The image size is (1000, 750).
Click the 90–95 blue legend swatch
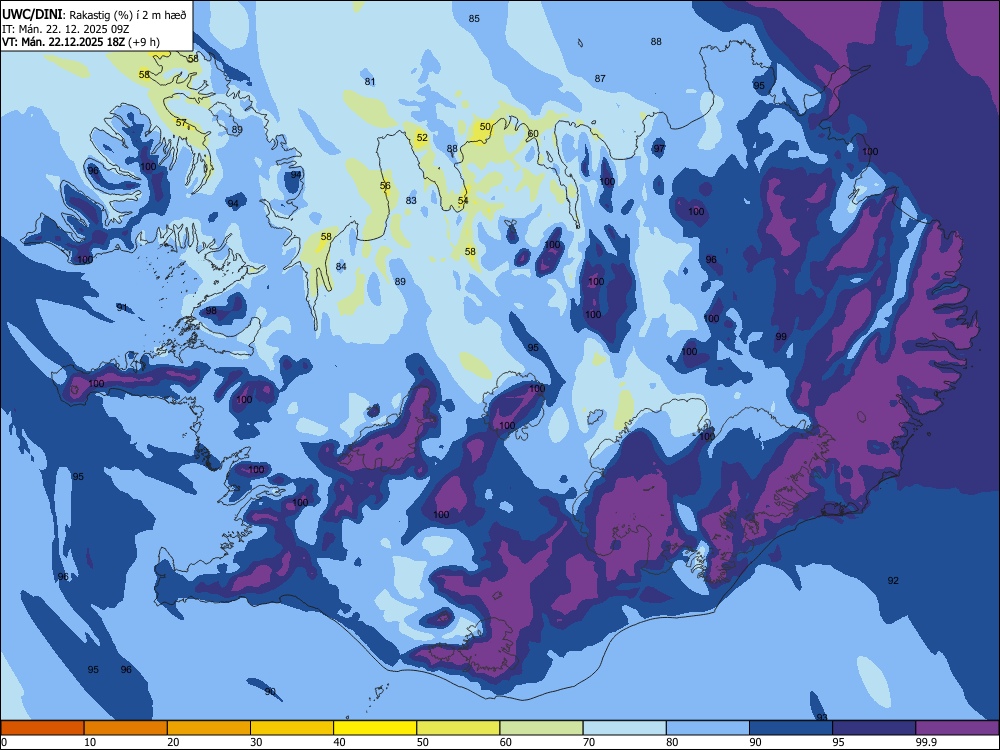pyautogui.click(x=791, y=728)
